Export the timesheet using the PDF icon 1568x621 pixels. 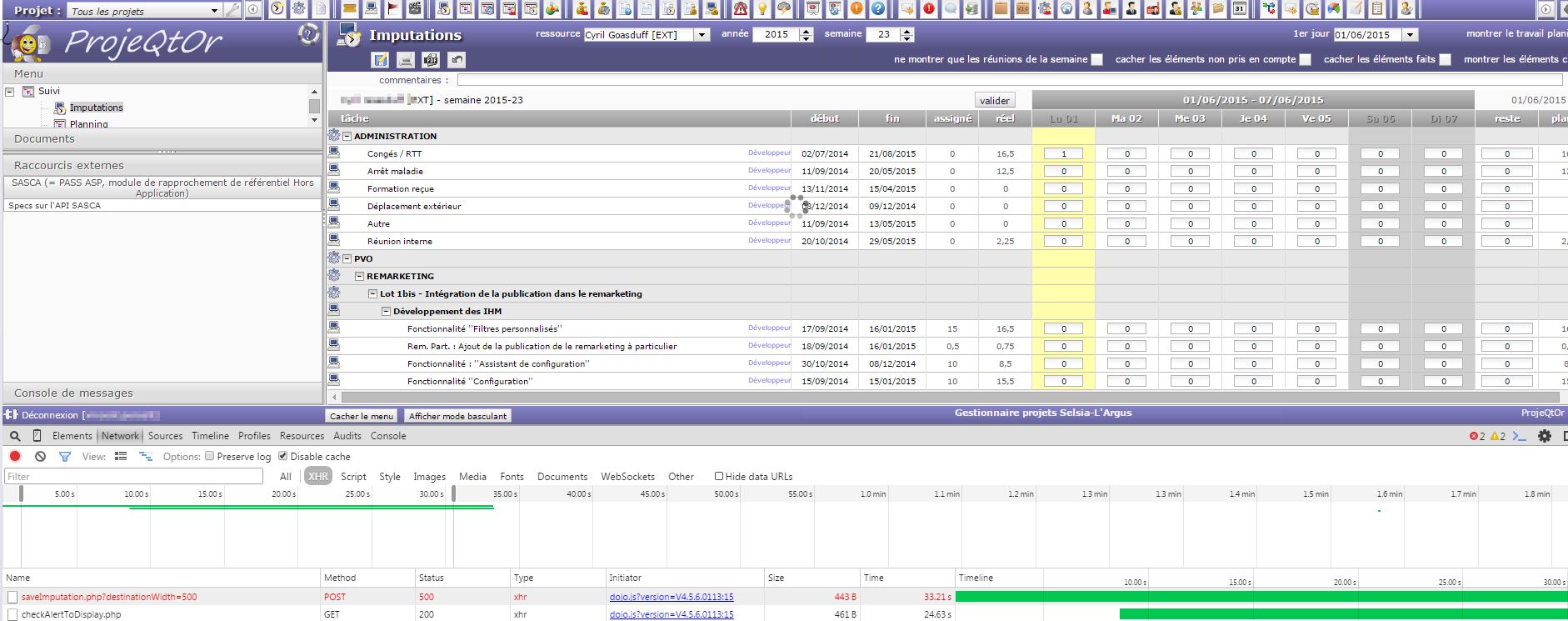click(430, 60)
